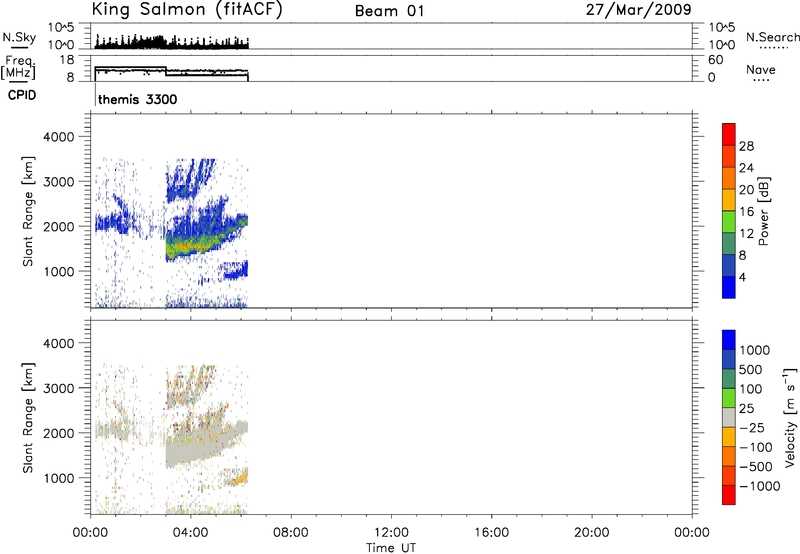Click the "16" label on power colorbar
This screenshot has width=800, height=554.
pyautogui.click(x=746, y=212)
